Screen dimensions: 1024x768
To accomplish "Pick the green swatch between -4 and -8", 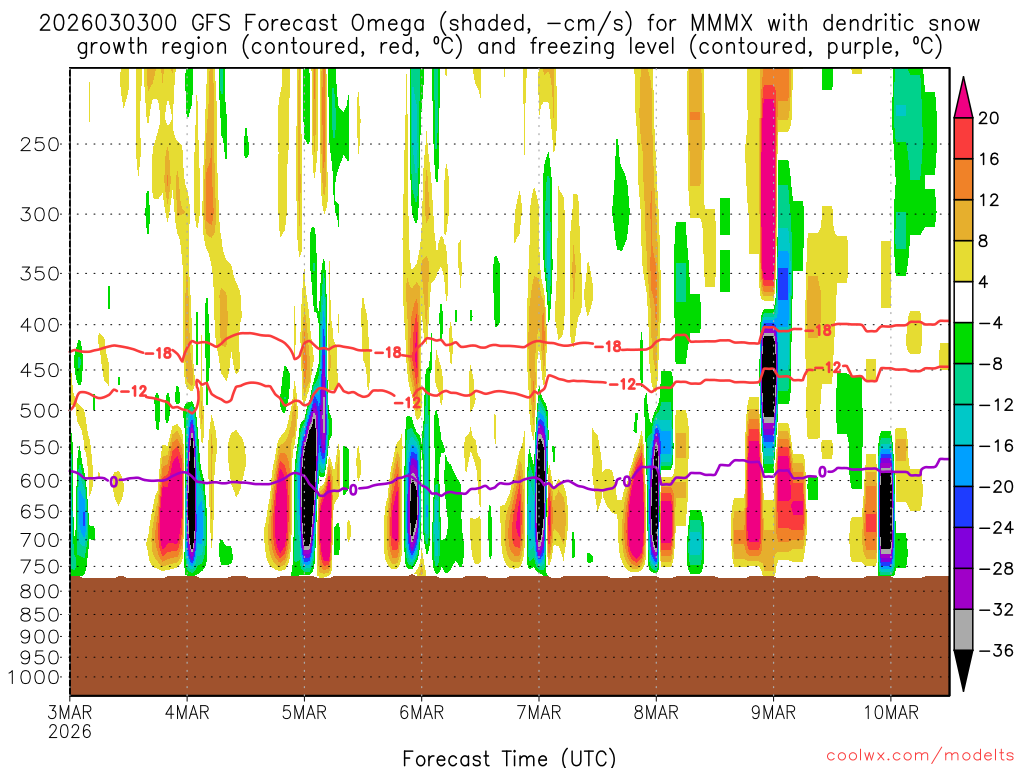I will point(966,343).
